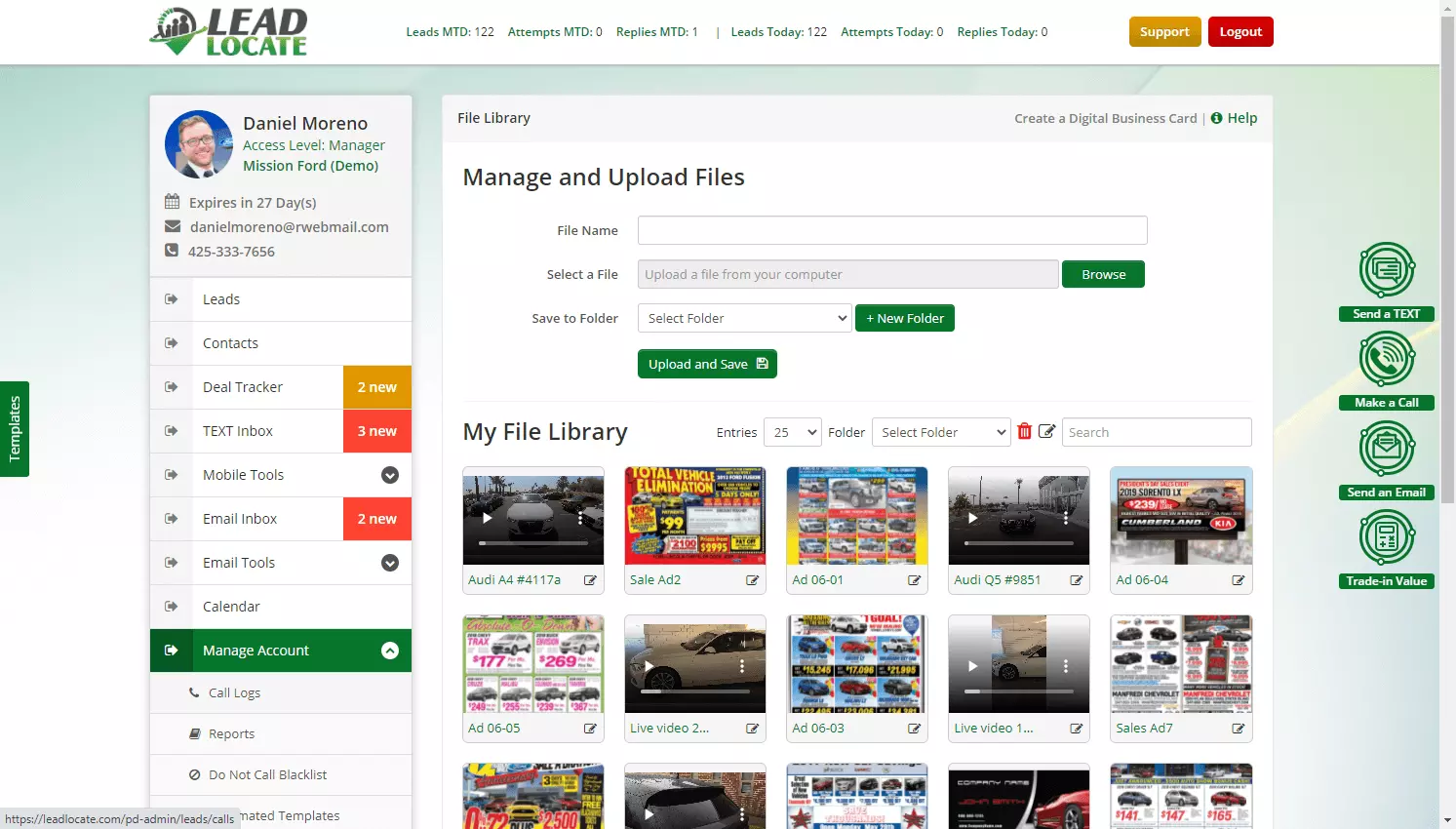Edit the Audi Q5 #9851 file name
The width and height of the screenshot is (1456, 829).
click(1076, 580)
